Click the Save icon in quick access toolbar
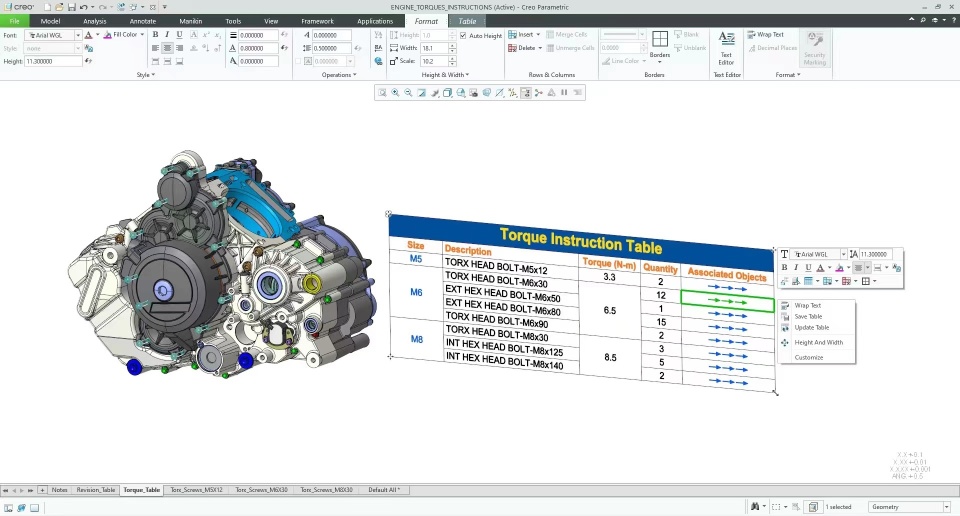The height and width of the screenshot is (516, 960). (x=70, y=7)
